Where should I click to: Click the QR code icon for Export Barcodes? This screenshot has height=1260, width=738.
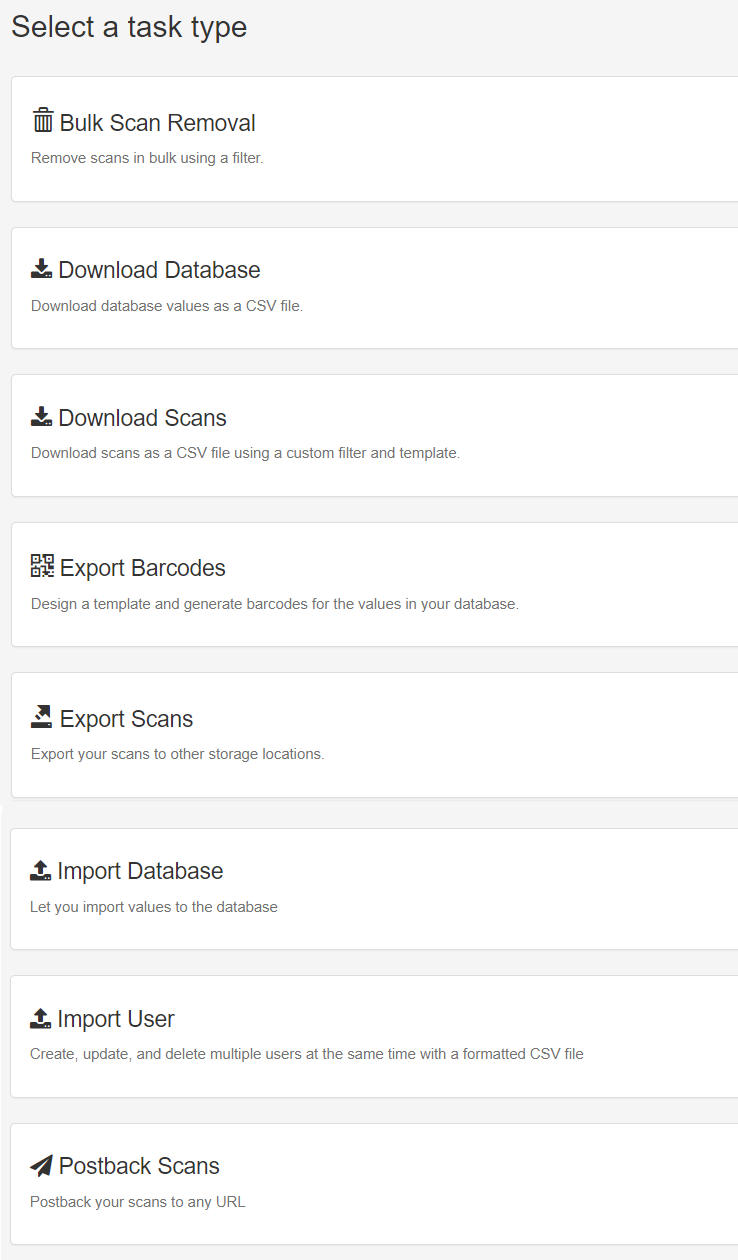(x=43, y=566)
